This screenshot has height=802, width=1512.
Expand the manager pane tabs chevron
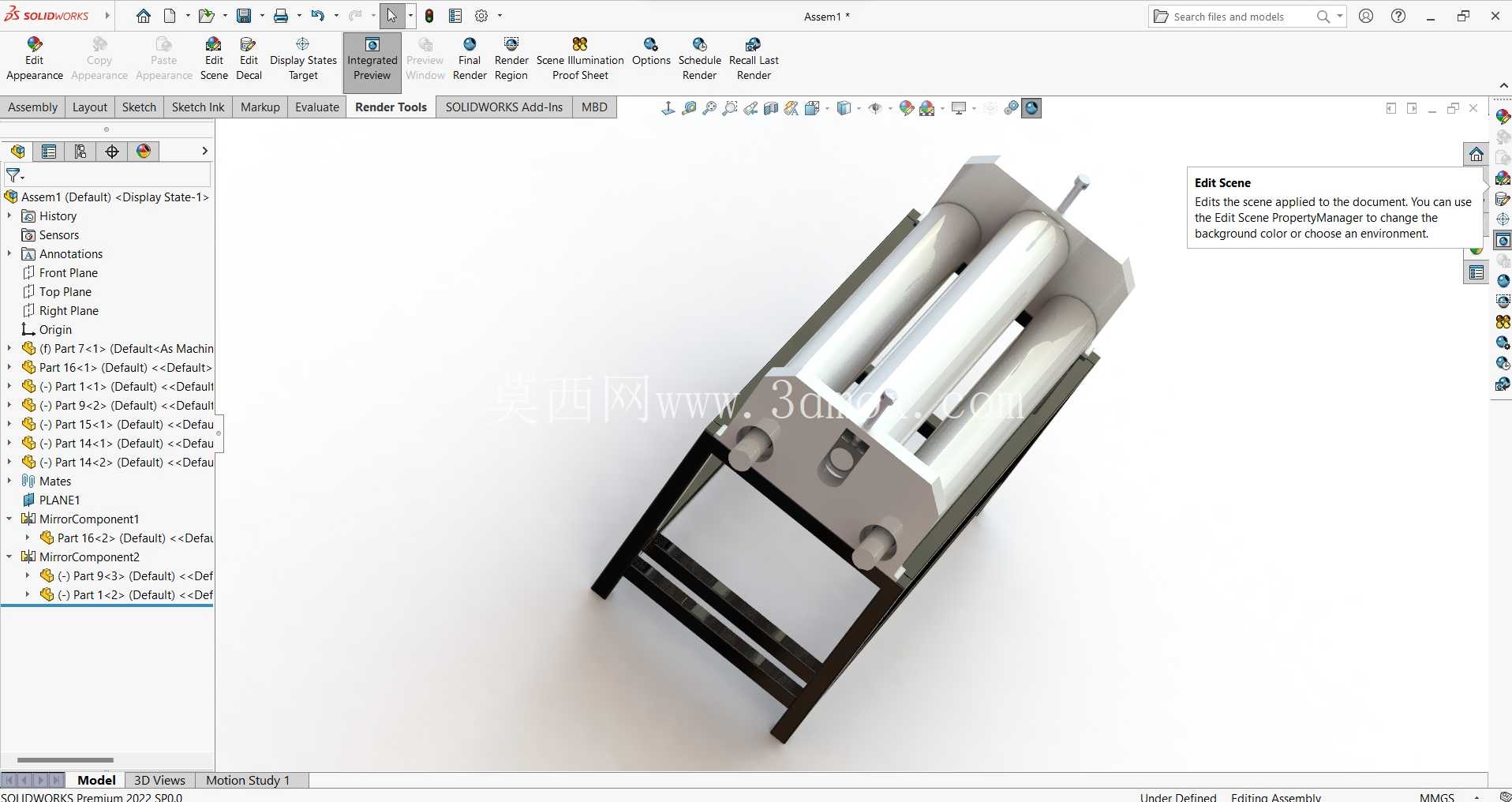[204, 151]
